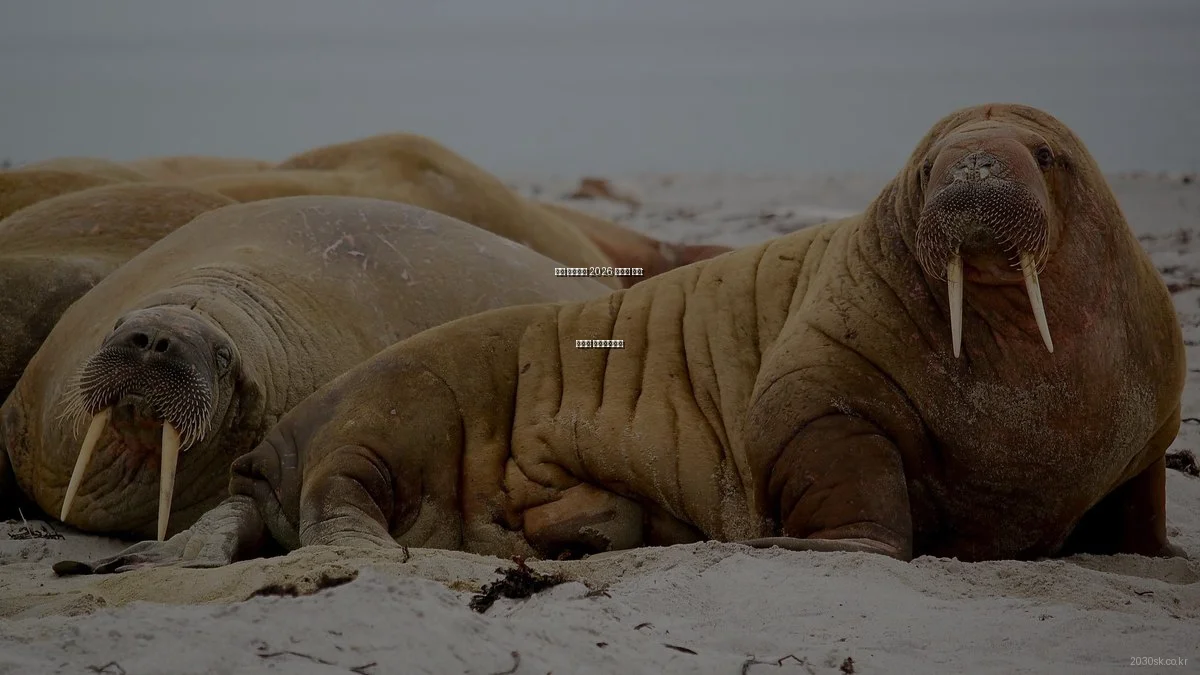Click the right walrus's left-side tusk
The width and height of the screenshot is (1200, 675).
[x=955, y=305]
